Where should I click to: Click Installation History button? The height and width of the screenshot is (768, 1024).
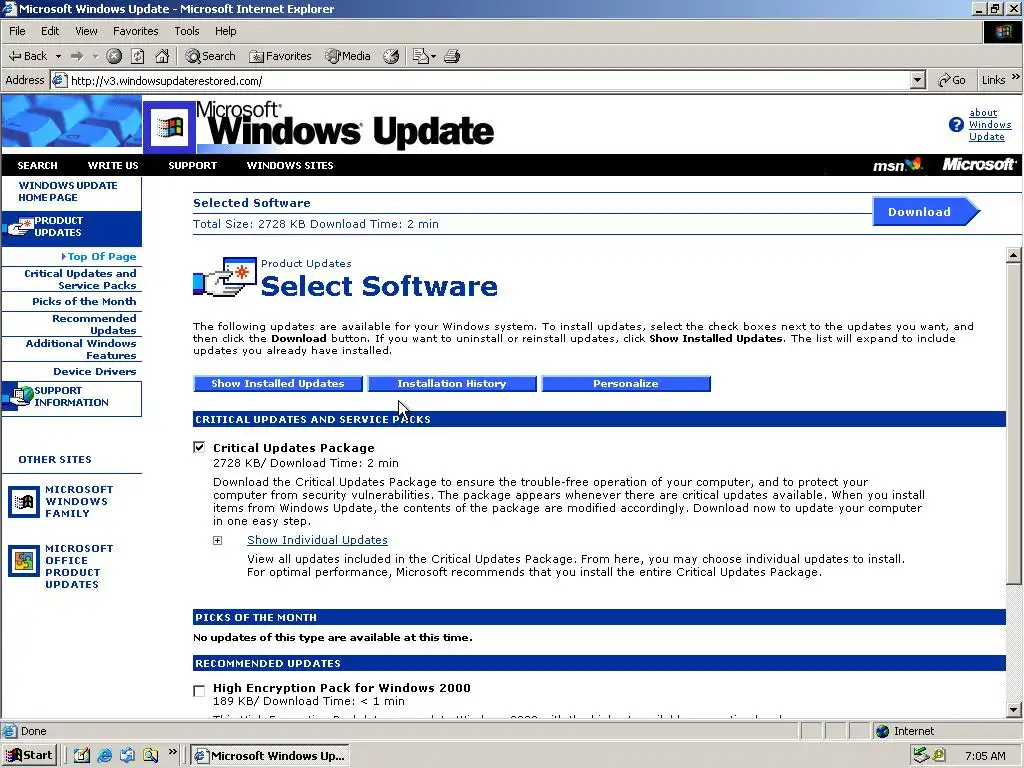click(x=452, y=383)
